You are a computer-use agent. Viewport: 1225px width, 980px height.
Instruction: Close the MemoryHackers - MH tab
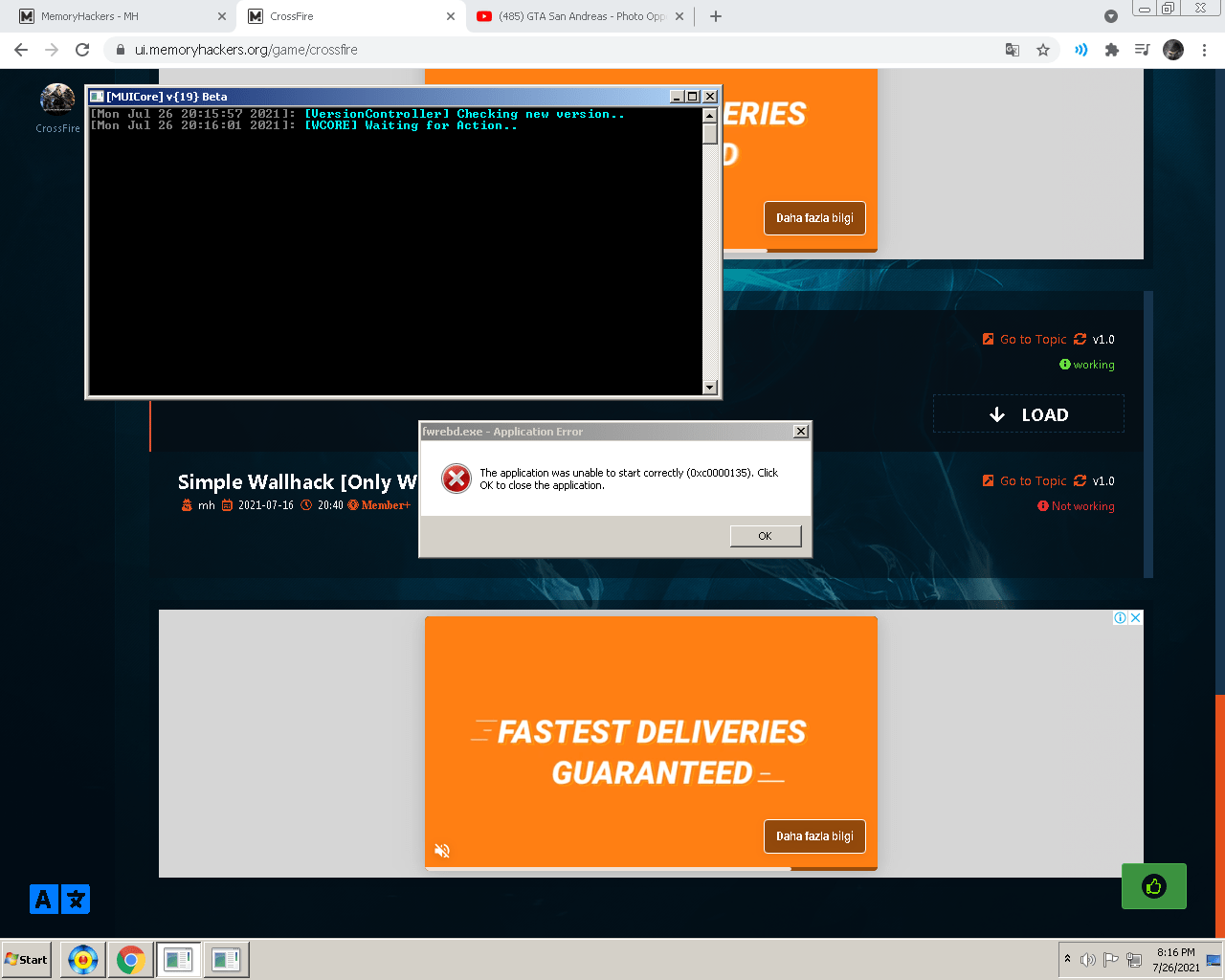point(222,16)
